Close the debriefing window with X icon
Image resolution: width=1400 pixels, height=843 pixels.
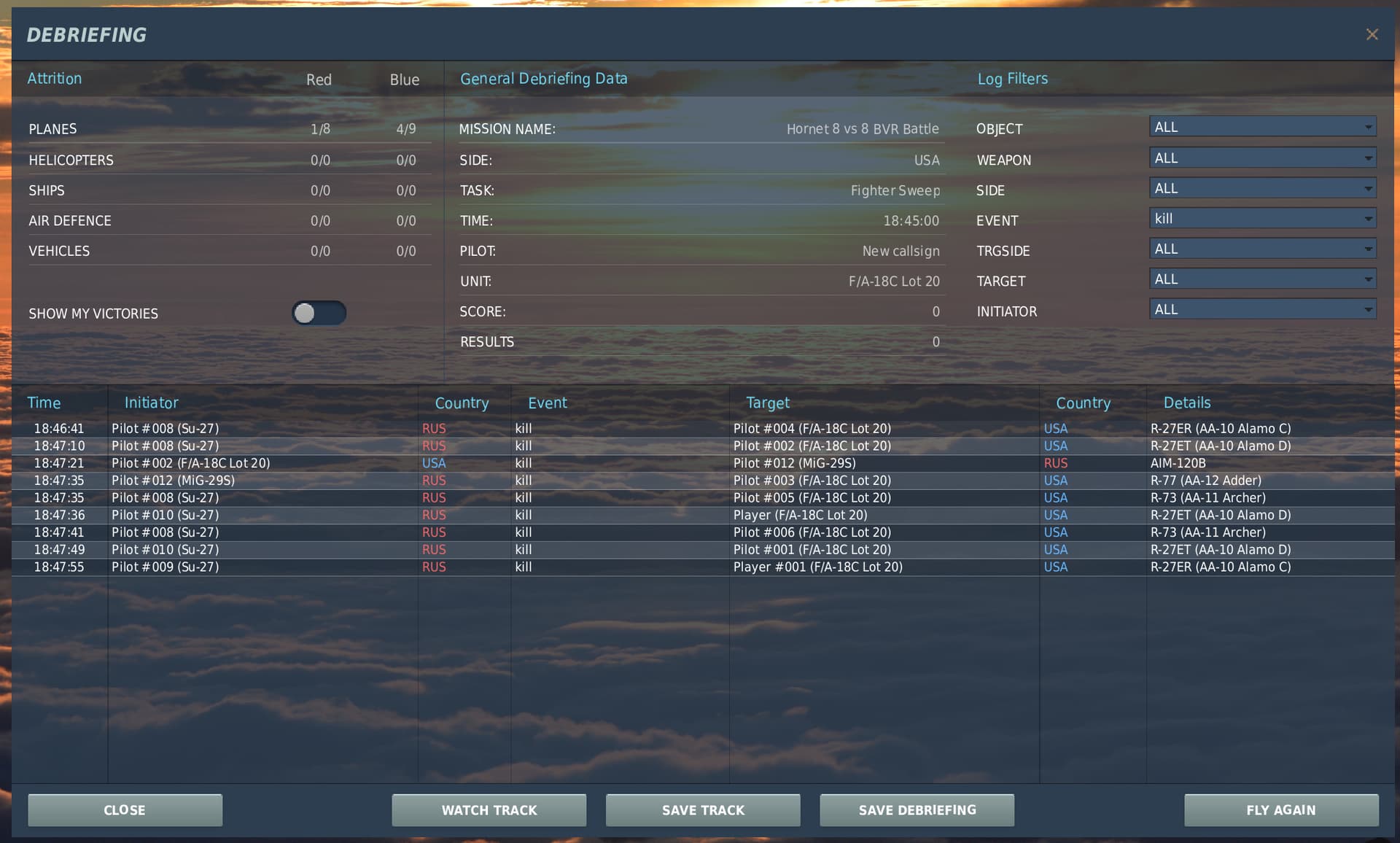tap(1372, 34)
